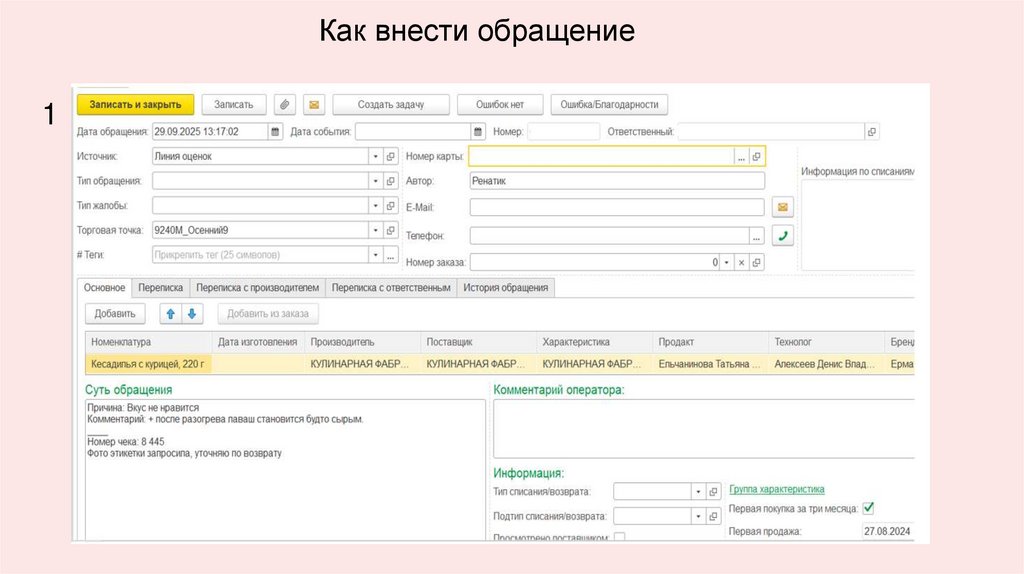This screenshot has height=574, width=1024.
Task: Open calendar picker for Дата события
Action: (478, 132)
